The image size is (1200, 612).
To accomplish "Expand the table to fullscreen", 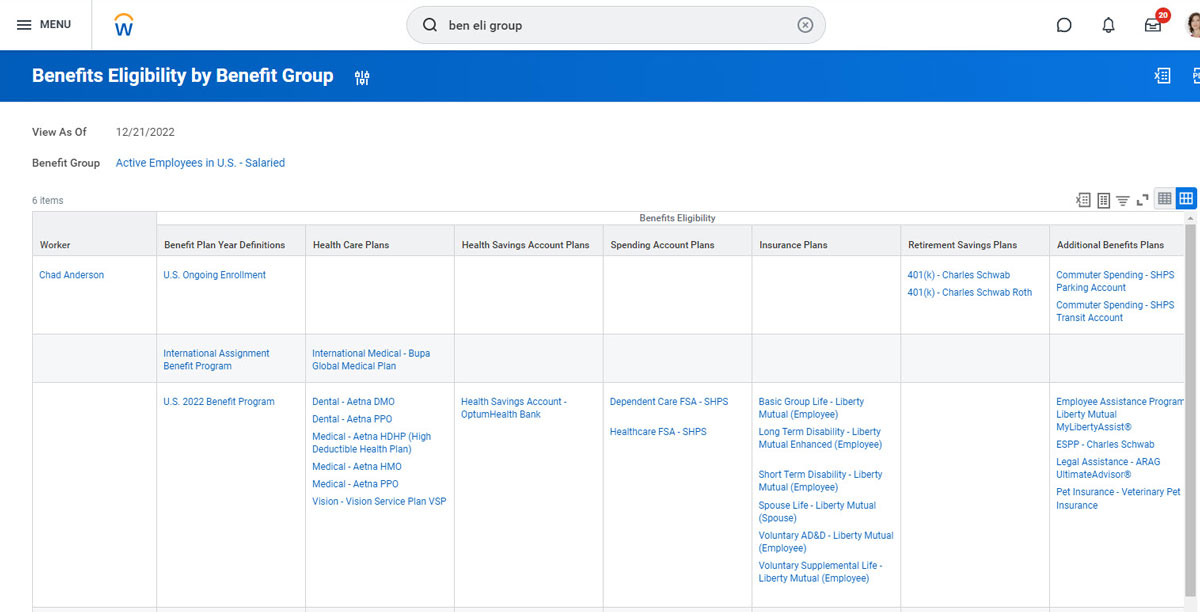I will [1142, 200].
